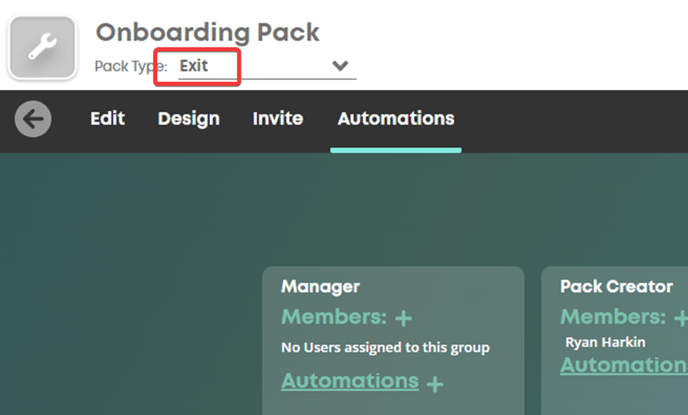688x415 pixels.
Task: Open the Edit tab
Action: coord(108,118)
